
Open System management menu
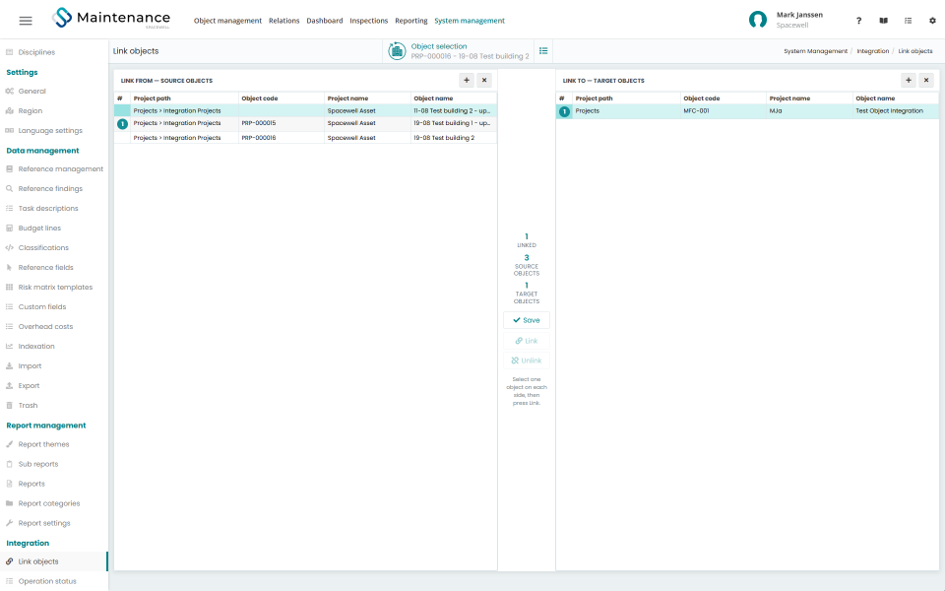(x=469, y=20)
